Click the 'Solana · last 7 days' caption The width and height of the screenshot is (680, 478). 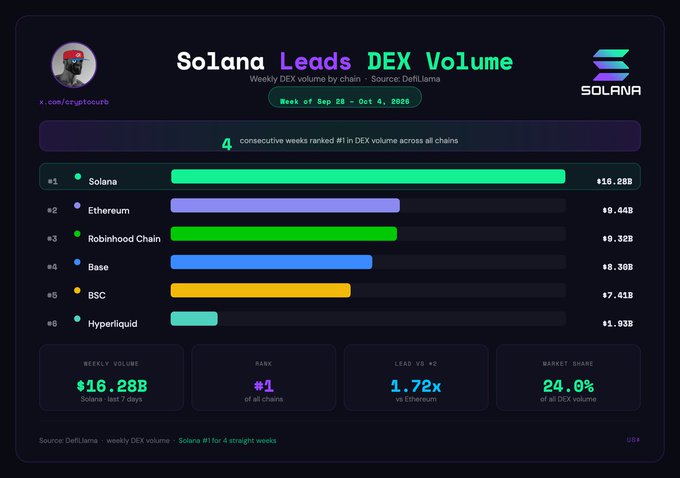111,399
